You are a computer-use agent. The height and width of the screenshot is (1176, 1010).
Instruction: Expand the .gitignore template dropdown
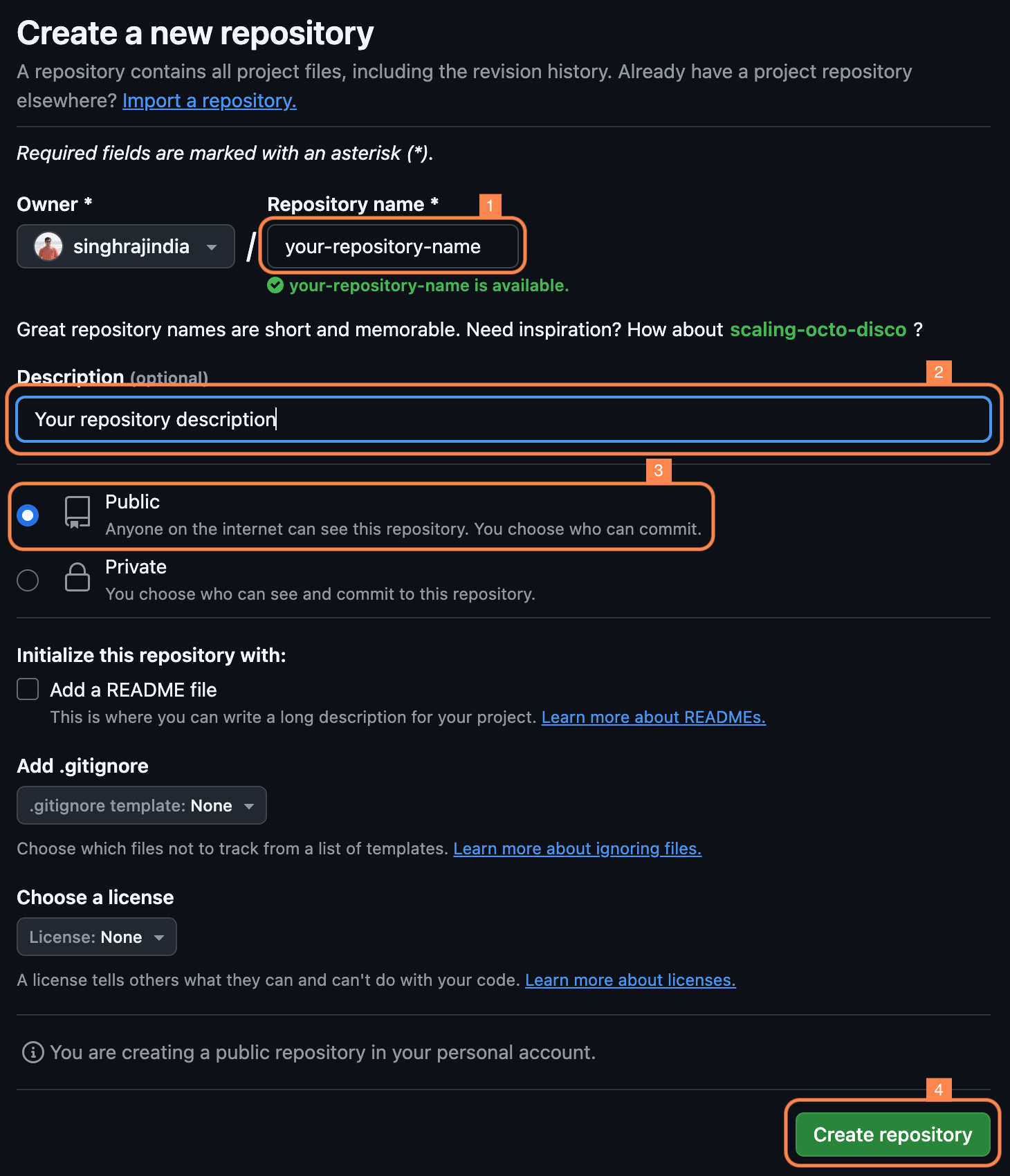click(142, 805)
